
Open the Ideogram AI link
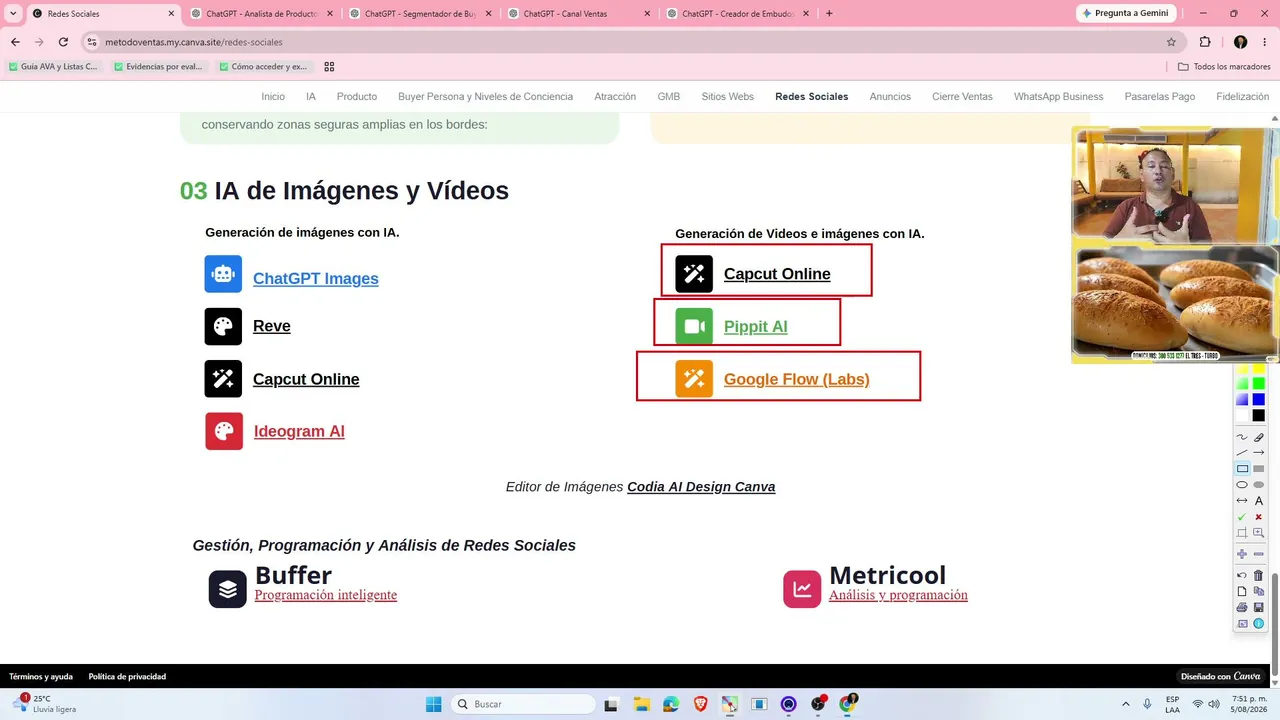[299, 431]
